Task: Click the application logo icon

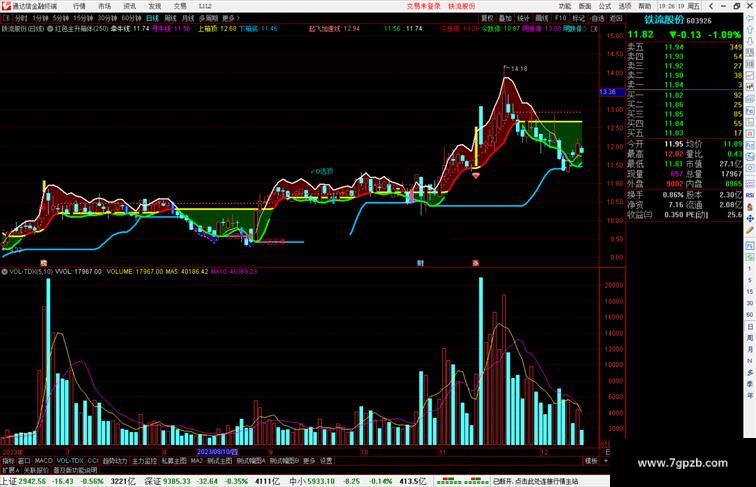Action: coord(6,6)
